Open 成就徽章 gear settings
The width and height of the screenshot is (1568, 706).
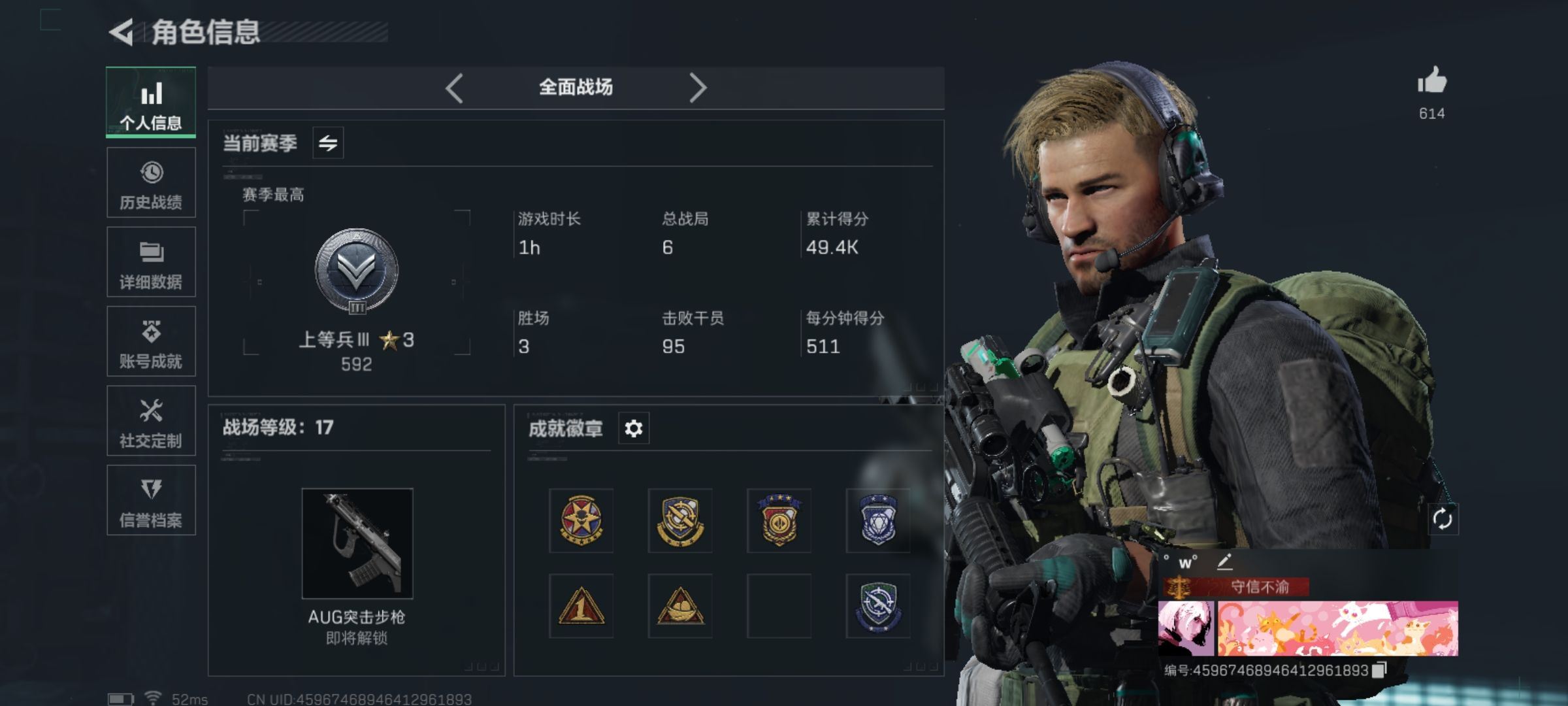coord(634,429)
